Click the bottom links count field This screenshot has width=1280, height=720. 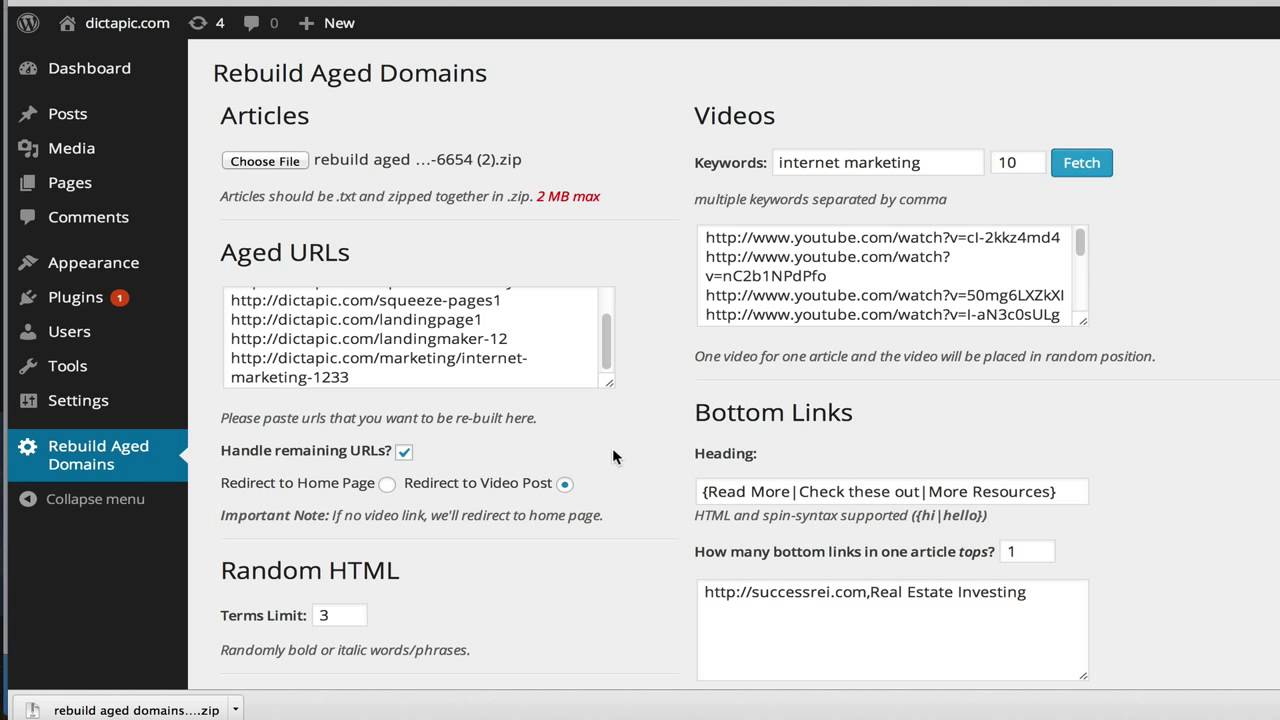pyautogui.click(x=1027, y=551)
